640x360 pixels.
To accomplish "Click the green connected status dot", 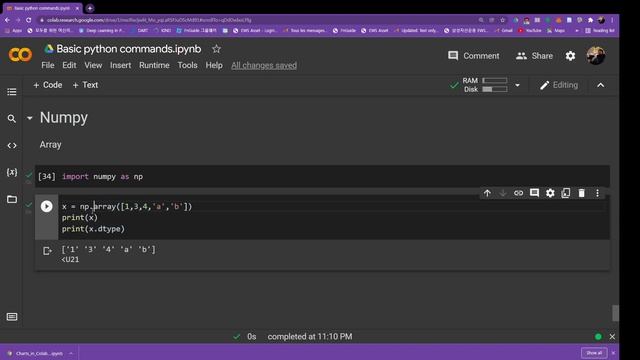I will pyautogui.click(x=598, y=337).
